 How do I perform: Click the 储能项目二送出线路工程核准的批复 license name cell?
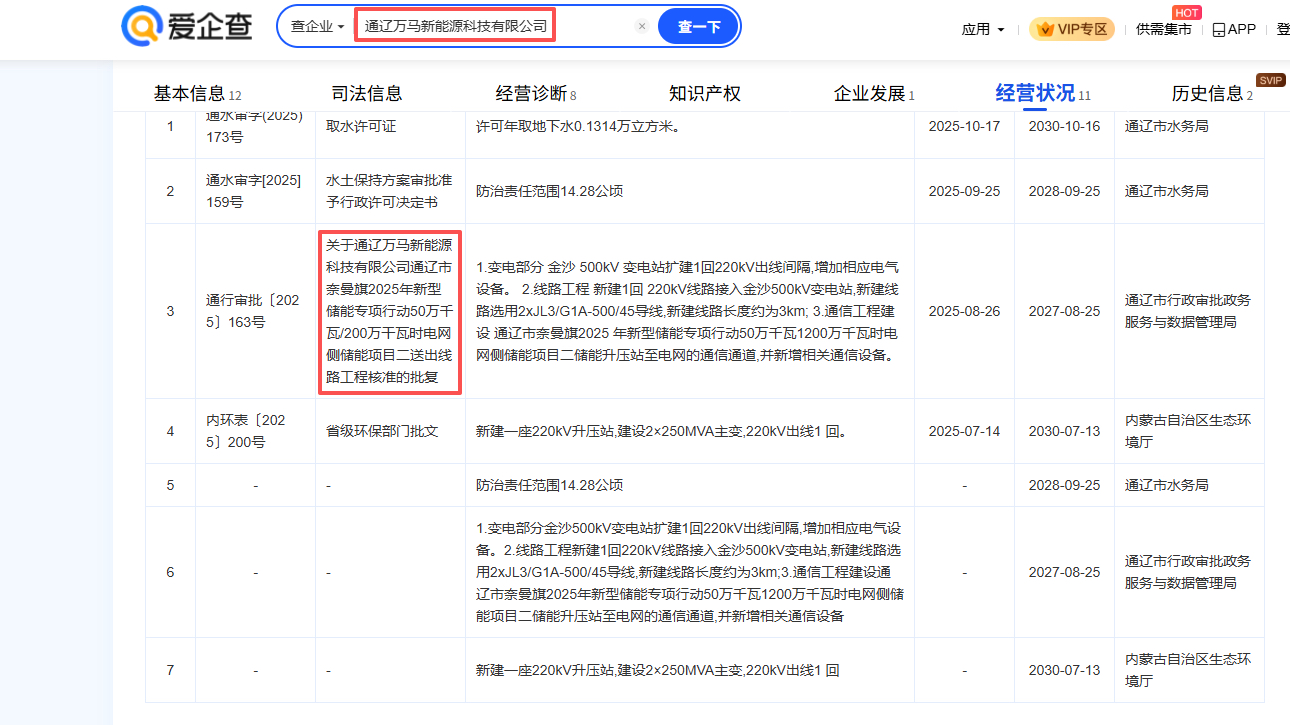point(389,311)
